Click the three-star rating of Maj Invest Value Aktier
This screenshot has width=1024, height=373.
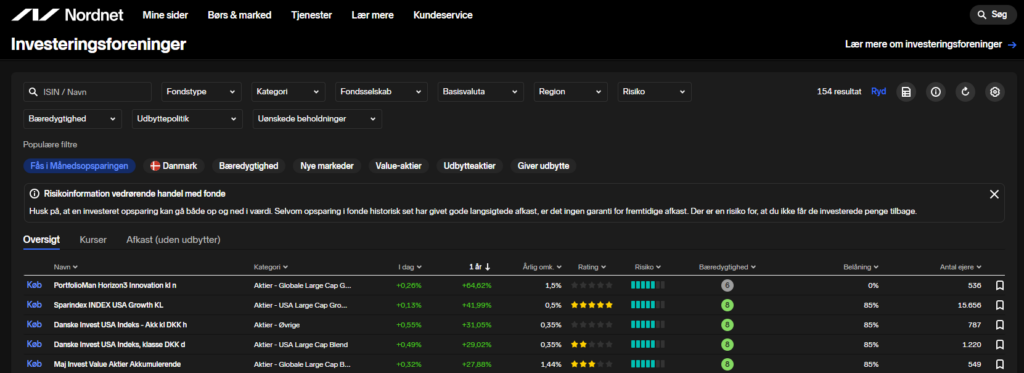click(592, 364)
